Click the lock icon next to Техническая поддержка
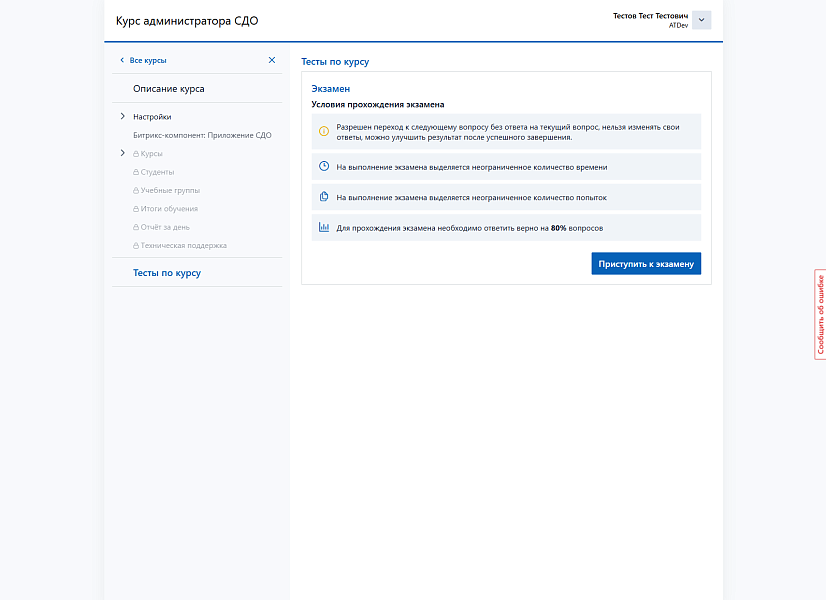 point(135,244)
